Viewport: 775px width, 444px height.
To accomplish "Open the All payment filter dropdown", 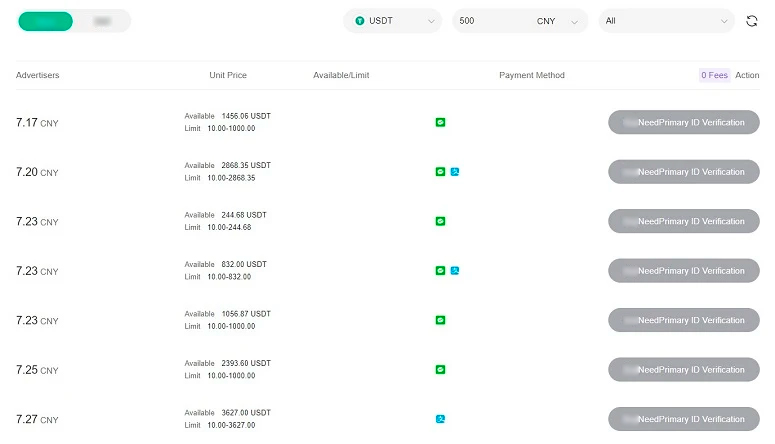I will pos(666,21).
